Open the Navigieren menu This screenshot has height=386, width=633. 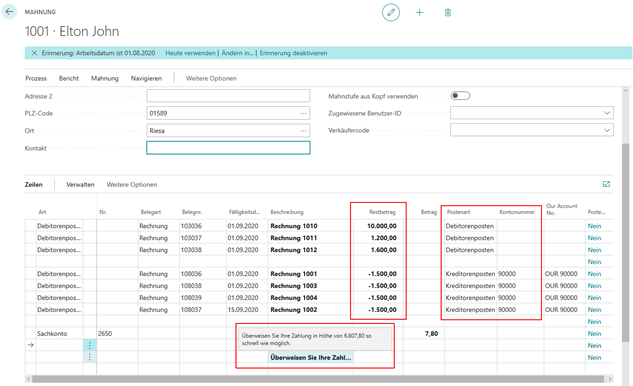tap(146, 78)
